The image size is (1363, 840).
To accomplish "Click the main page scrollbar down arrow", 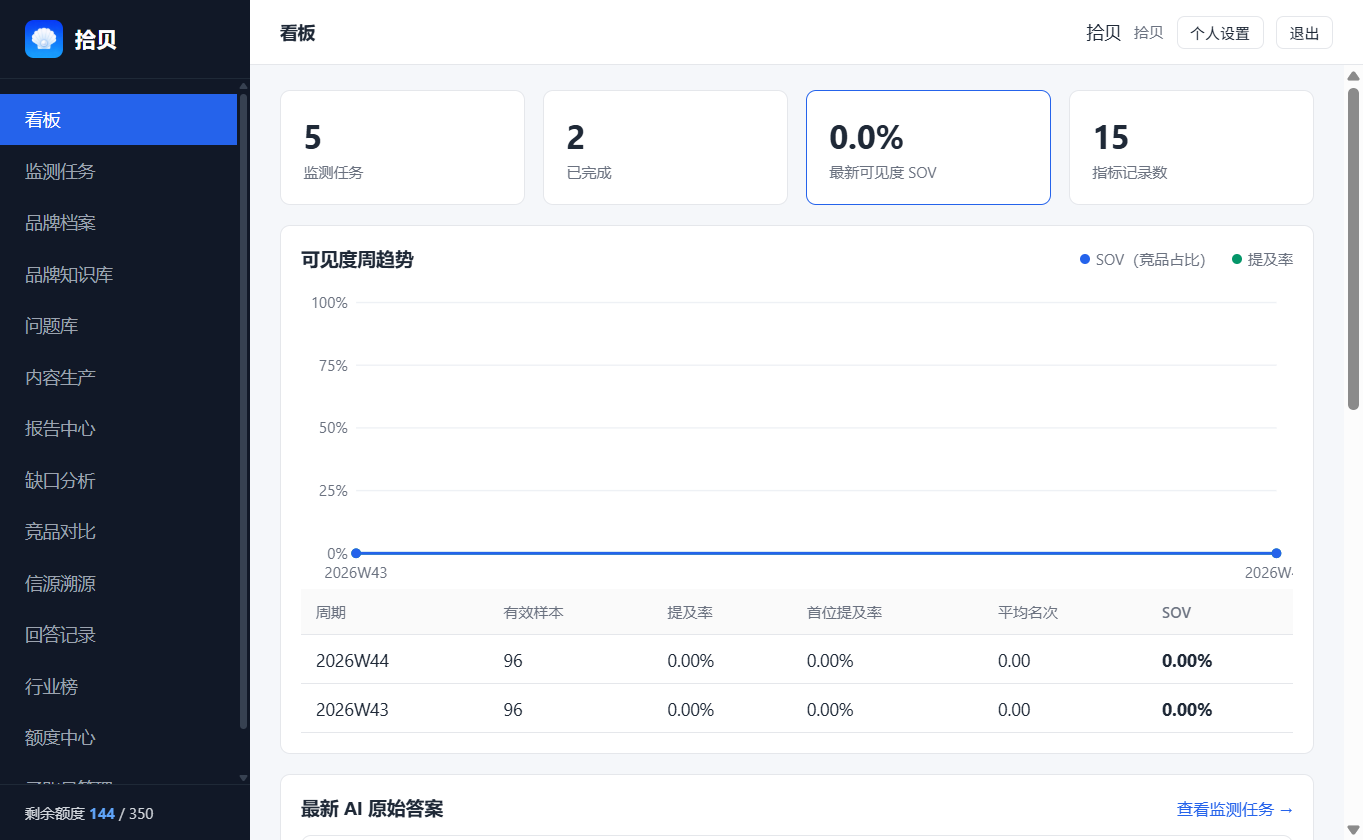I will coord(1354,828).
